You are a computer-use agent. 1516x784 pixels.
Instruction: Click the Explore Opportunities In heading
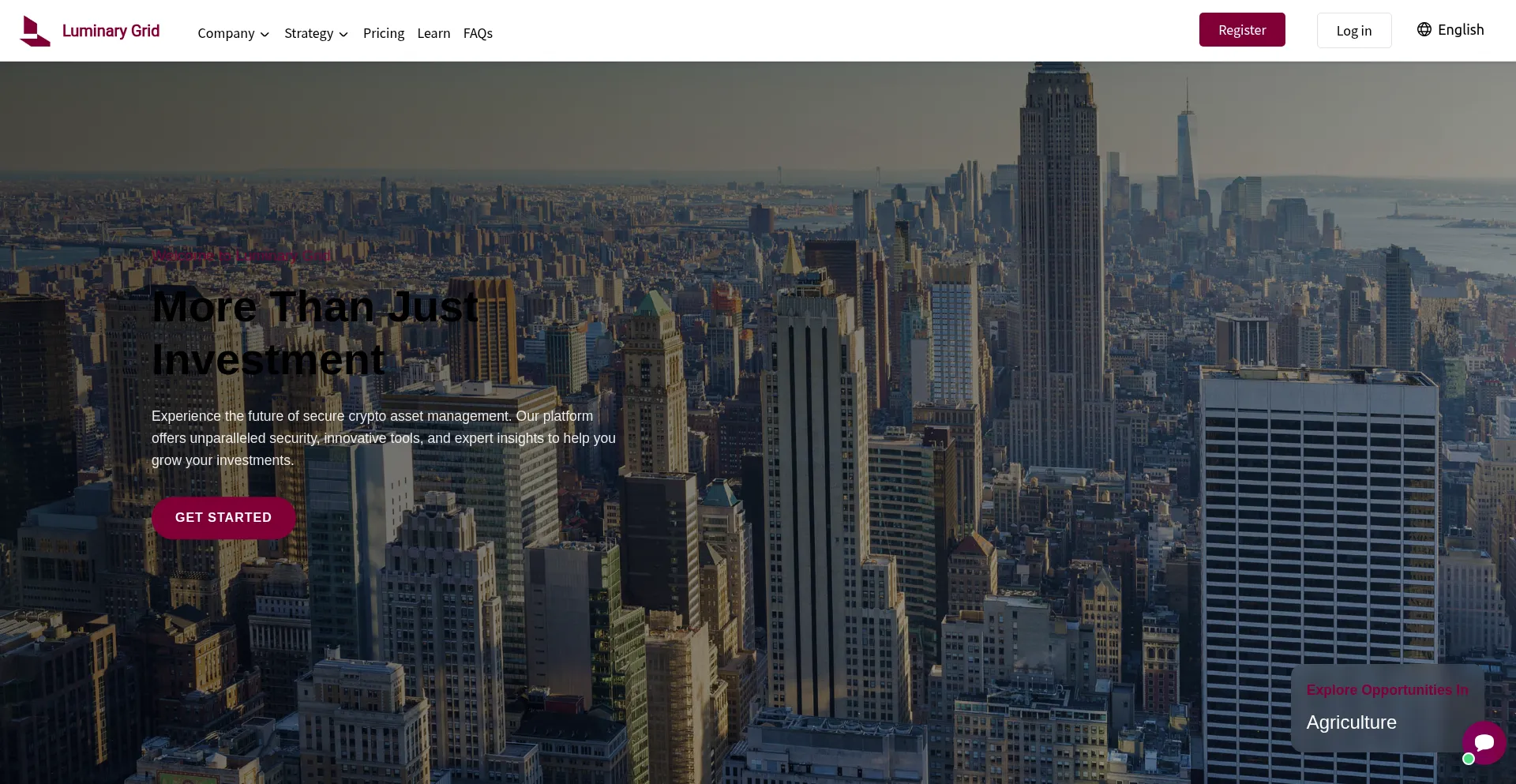1387,690
